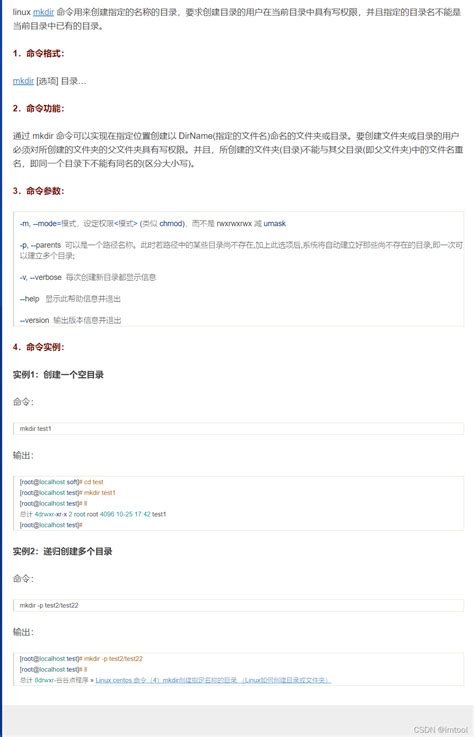Click the --help option line
474x737 pixels.
(x=70, y=299)
